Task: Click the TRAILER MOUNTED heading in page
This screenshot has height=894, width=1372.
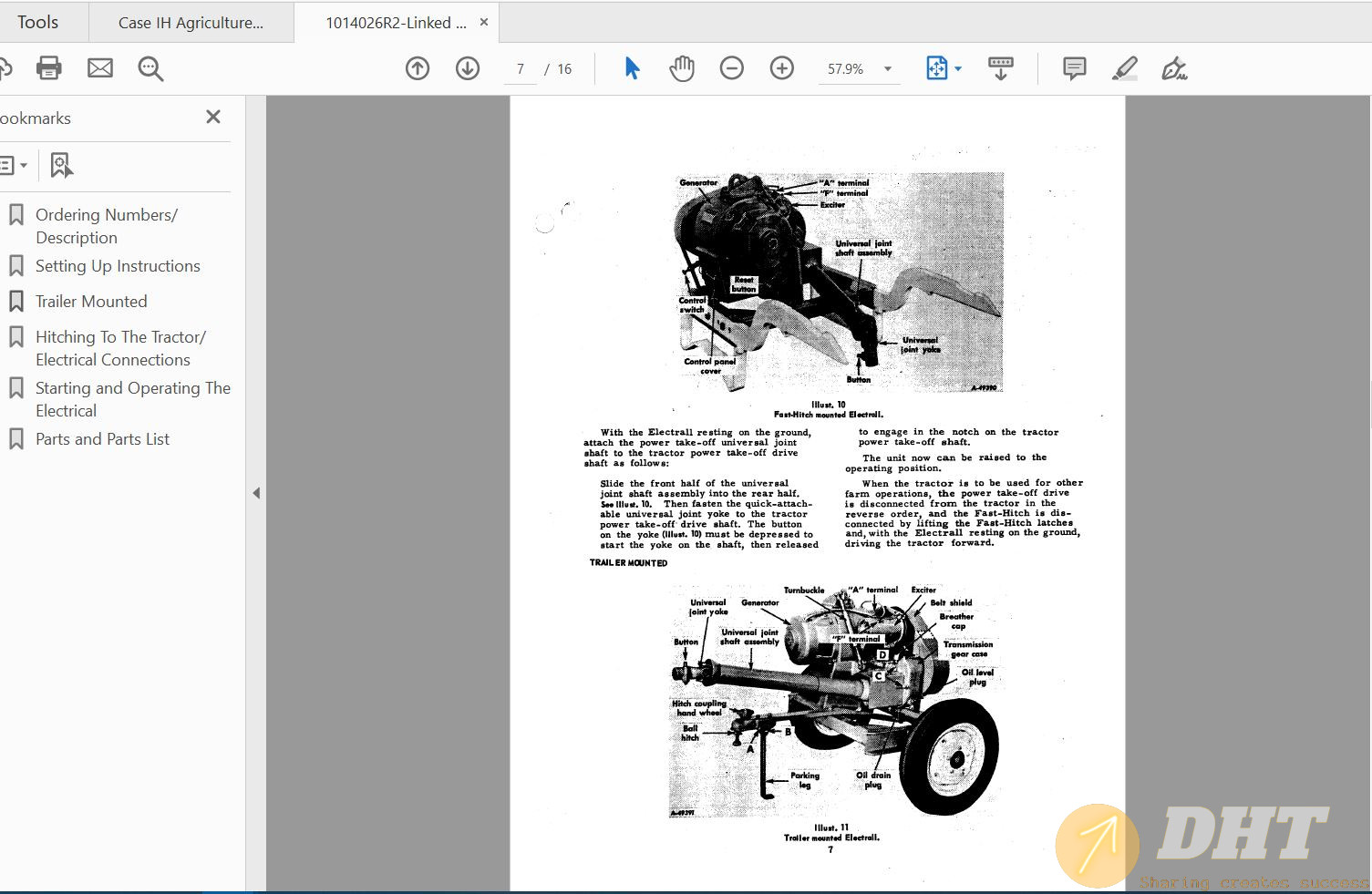Action: pyautogui.click(x=628, y=563)
